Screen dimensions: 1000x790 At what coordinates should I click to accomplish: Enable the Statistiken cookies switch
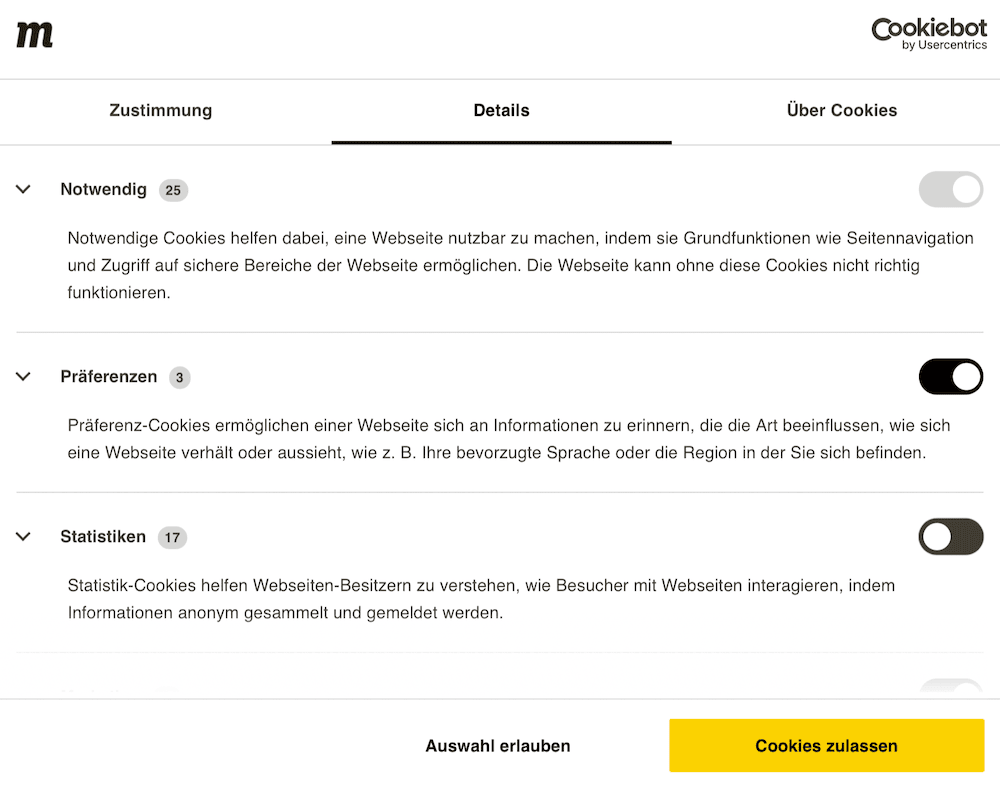point(950,537)
